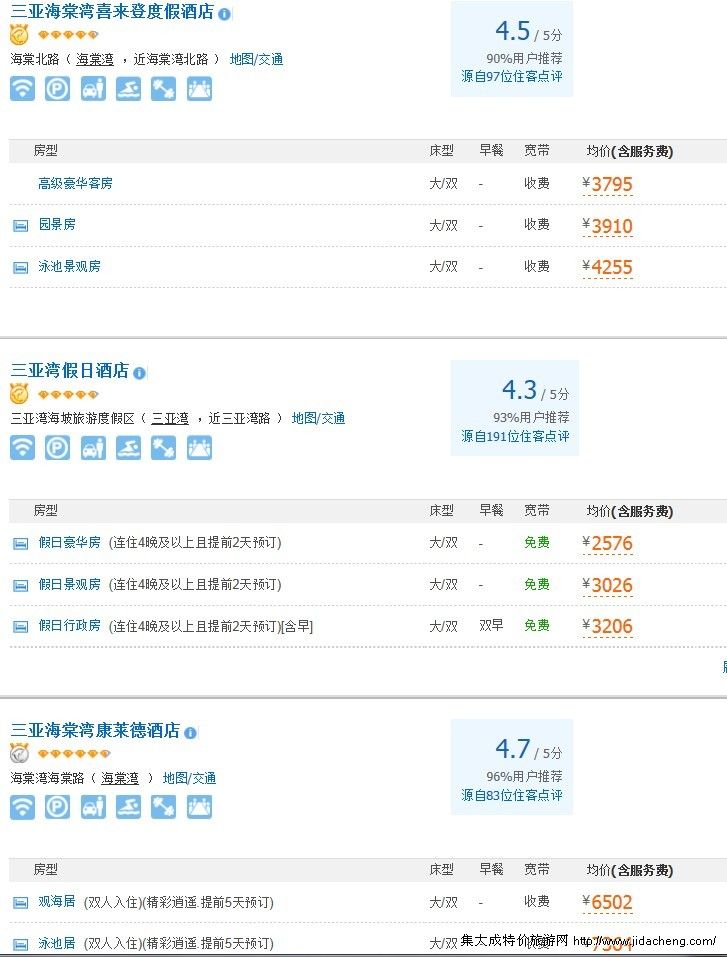Click the 三亚海棠湾康莱德酒店 hotel title
Screen dimensions: 727x957
click(95, 730)
